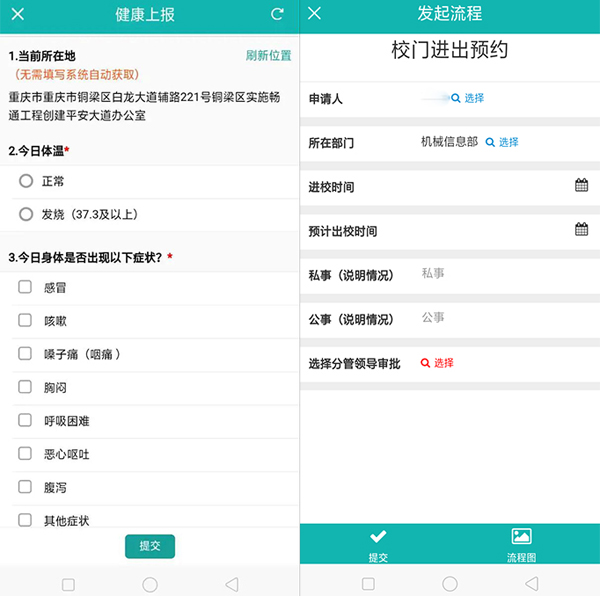Select 正常 body temperature option
600x596 pixels.
click(26, 181)
